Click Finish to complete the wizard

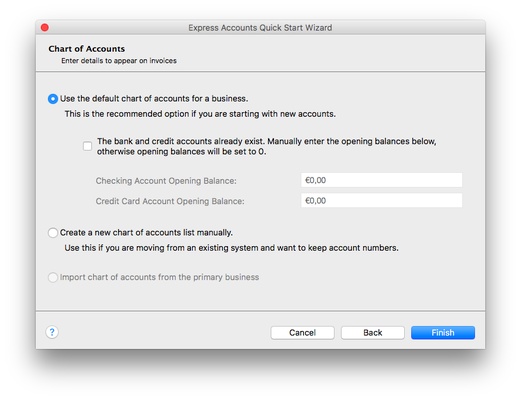[x=443, y=333]
